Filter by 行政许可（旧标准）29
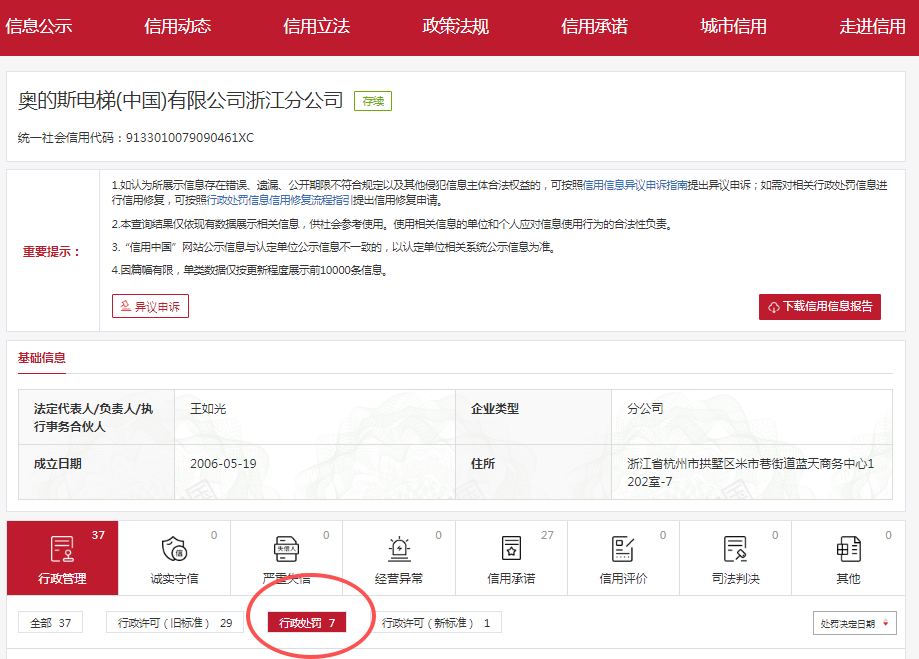919x659 pixels. 175,623
